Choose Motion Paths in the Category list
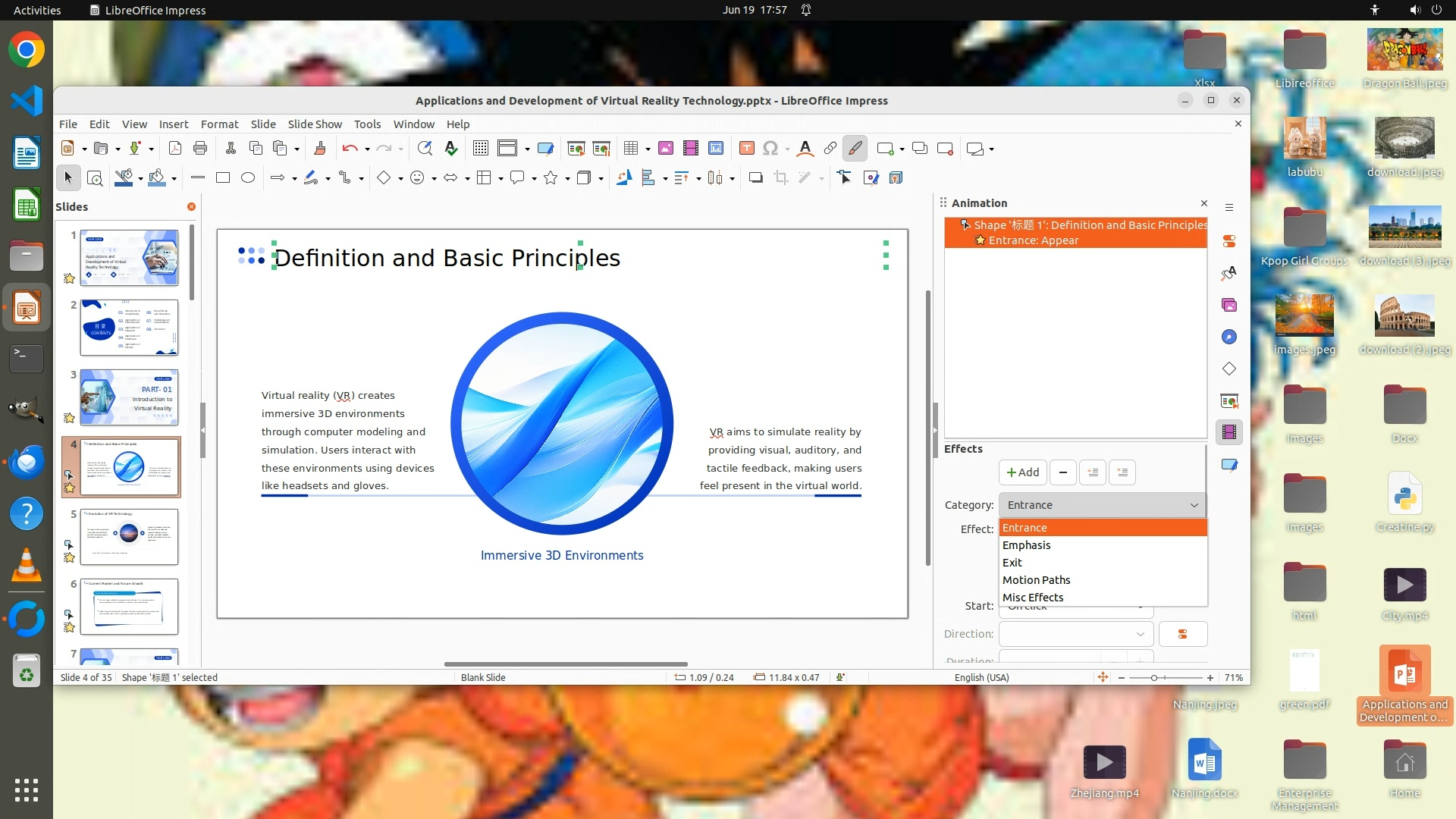The image size is (1456, 819). (x=1036, y=580)
